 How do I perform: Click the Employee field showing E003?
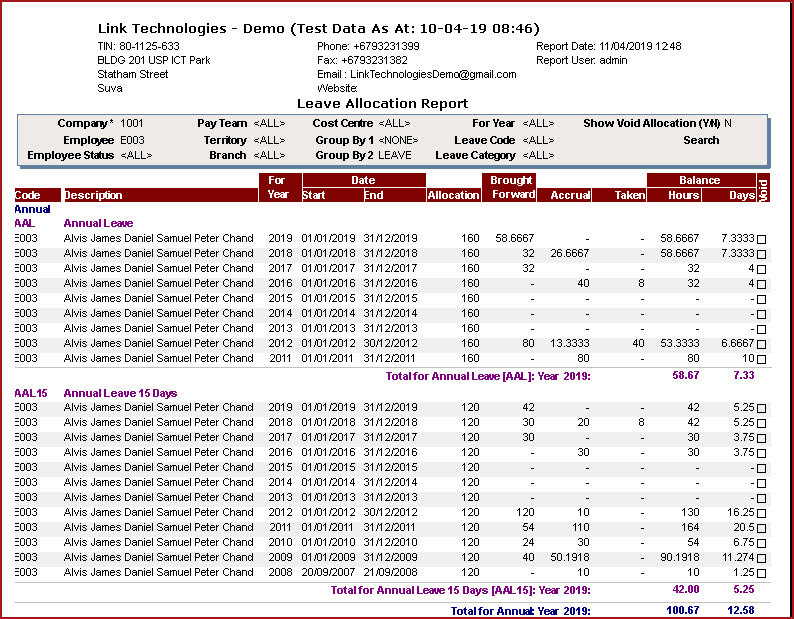[x=132, y=140]
